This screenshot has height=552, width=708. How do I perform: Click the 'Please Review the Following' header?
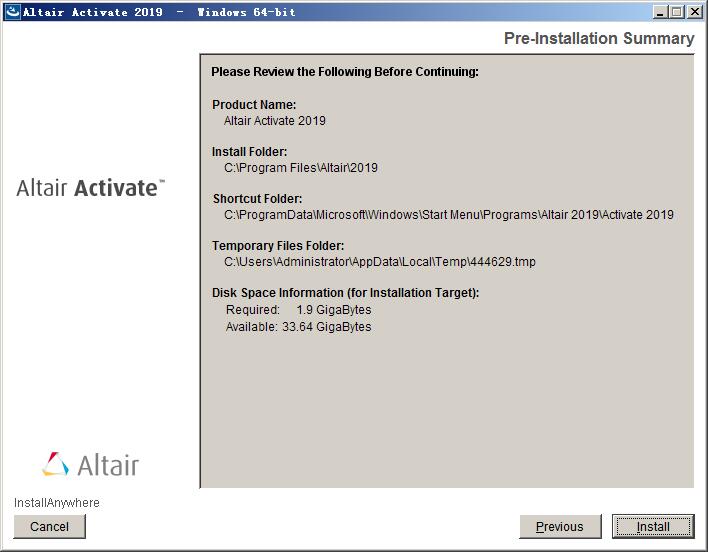tap(345, 72)
